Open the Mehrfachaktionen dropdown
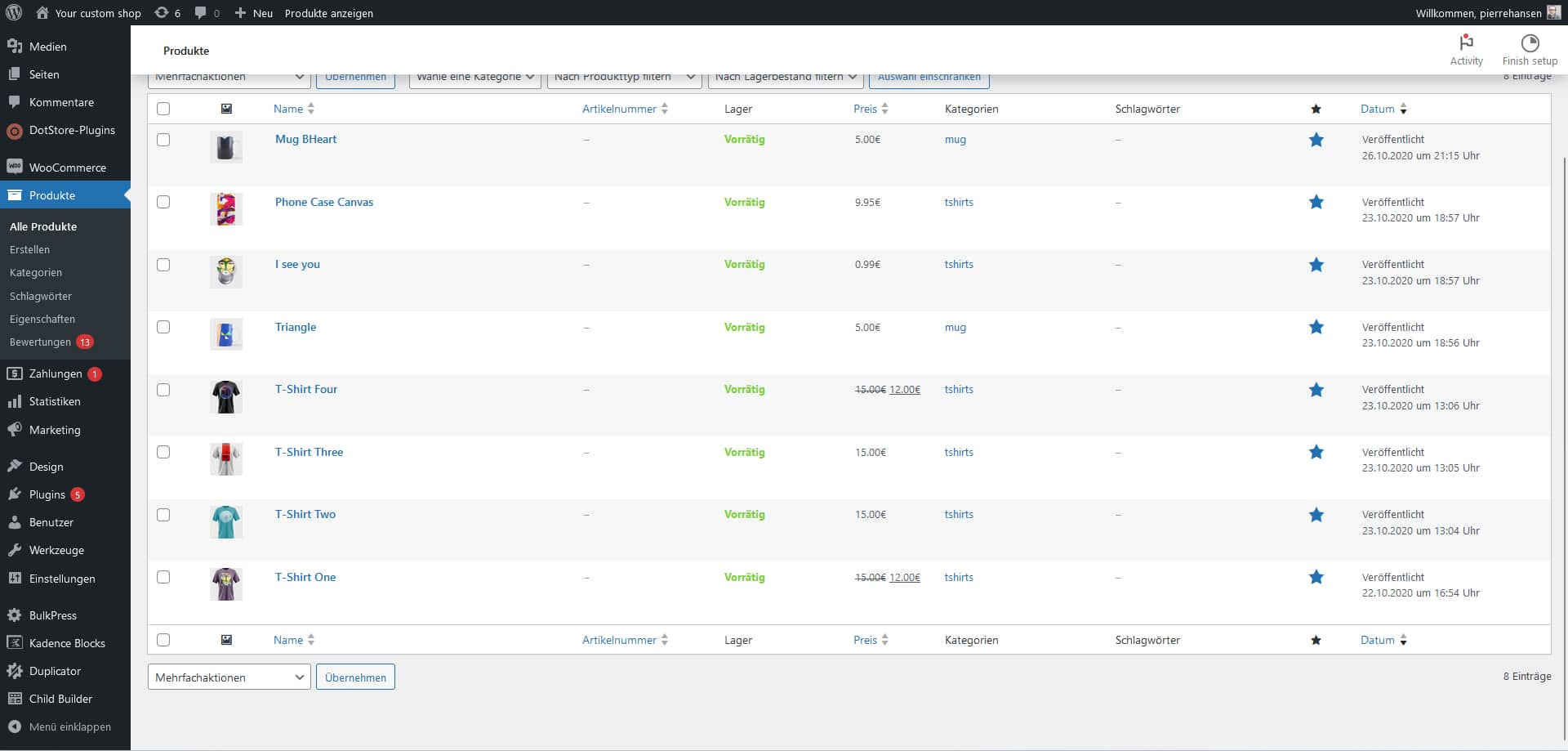 229,77
